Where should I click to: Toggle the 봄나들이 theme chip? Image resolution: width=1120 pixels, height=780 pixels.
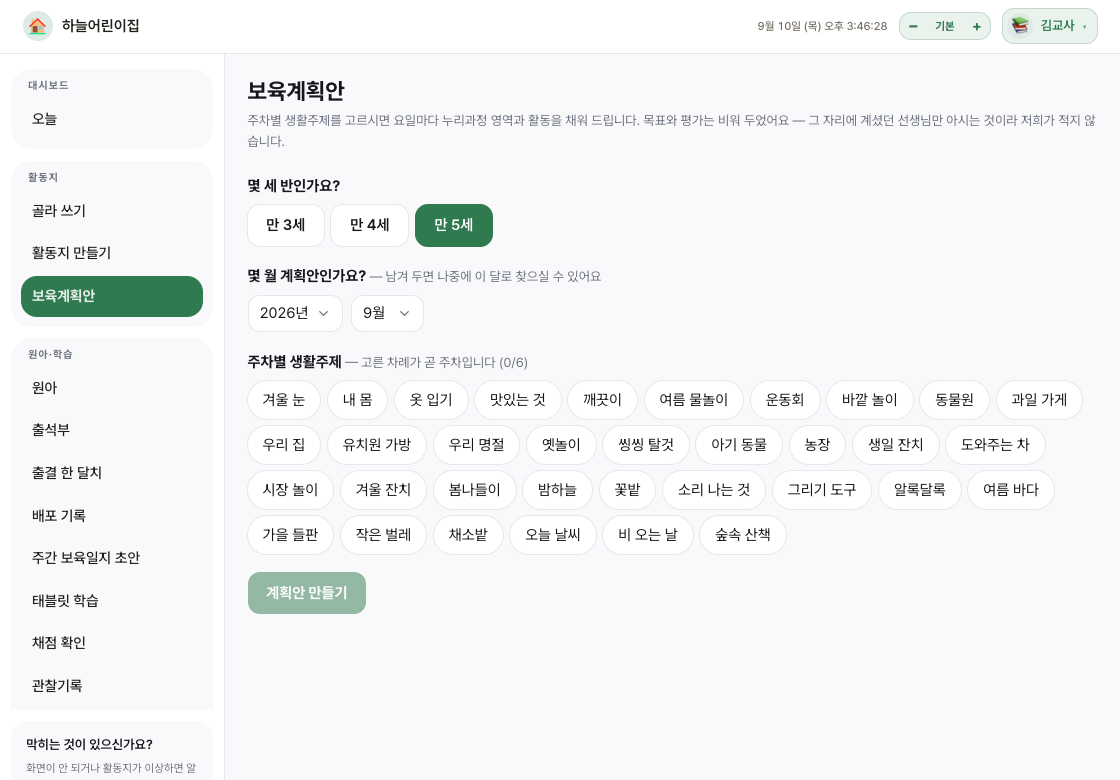click(474, 490)
